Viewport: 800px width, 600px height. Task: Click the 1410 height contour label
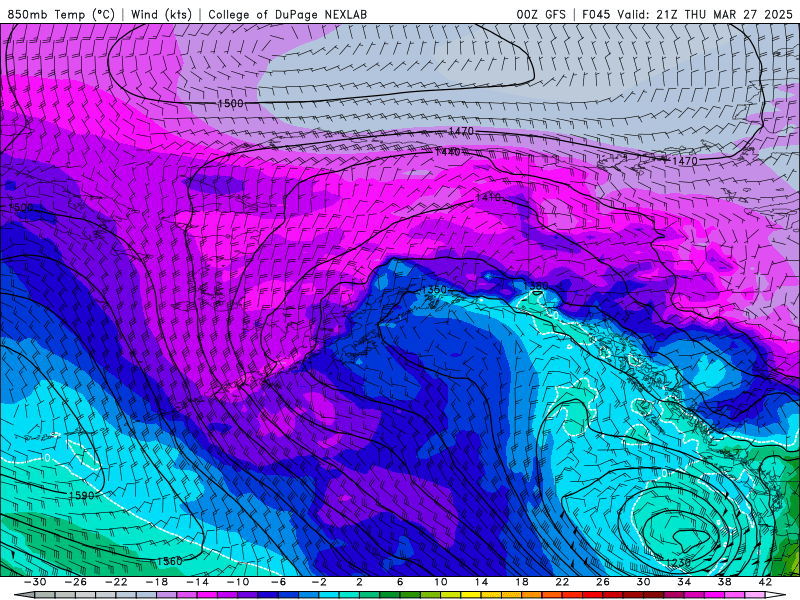pyautogui.click(x=488, y=197)
